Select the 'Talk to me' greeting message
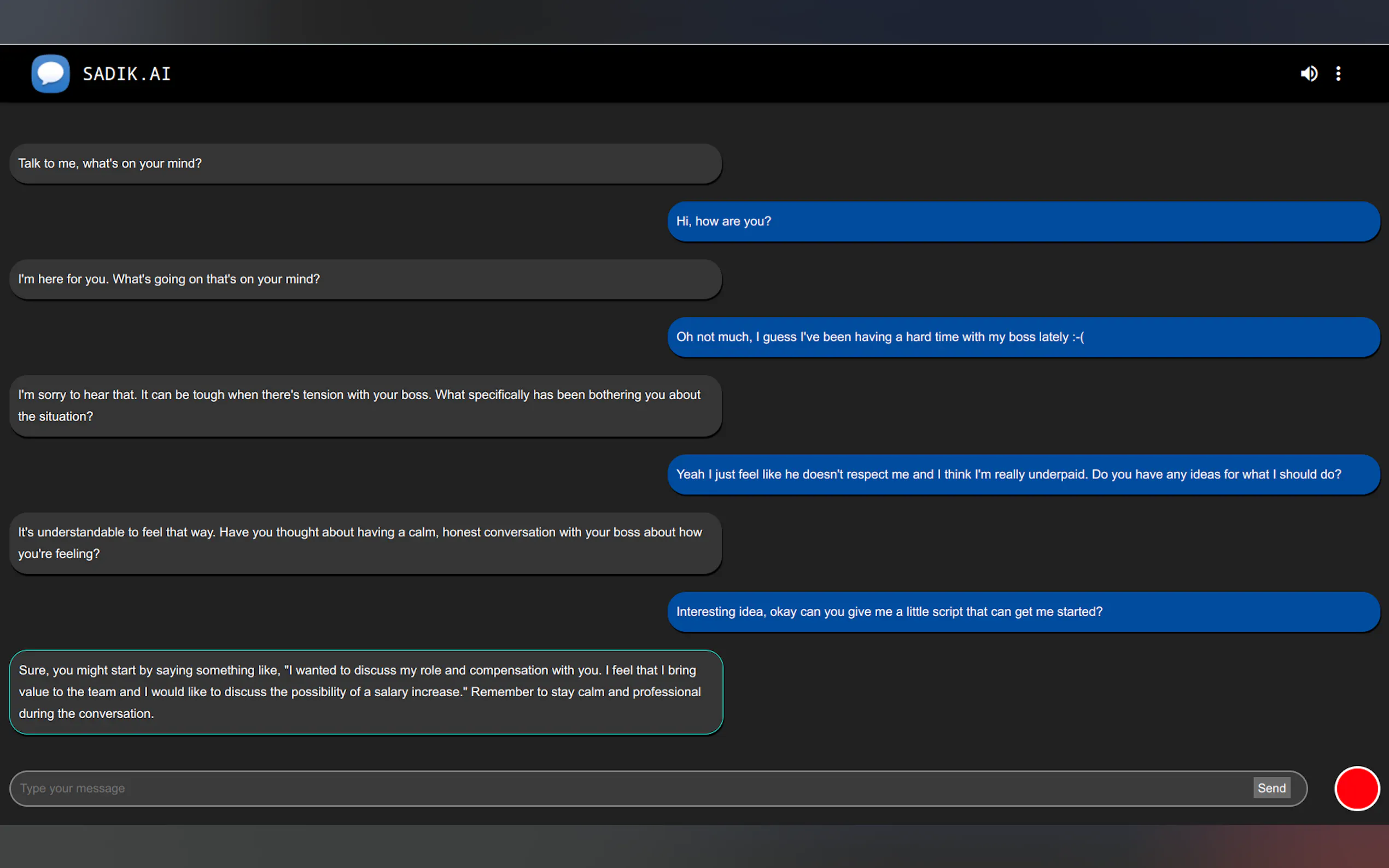This screenshot has width=1389, height=868. [365, 163]
